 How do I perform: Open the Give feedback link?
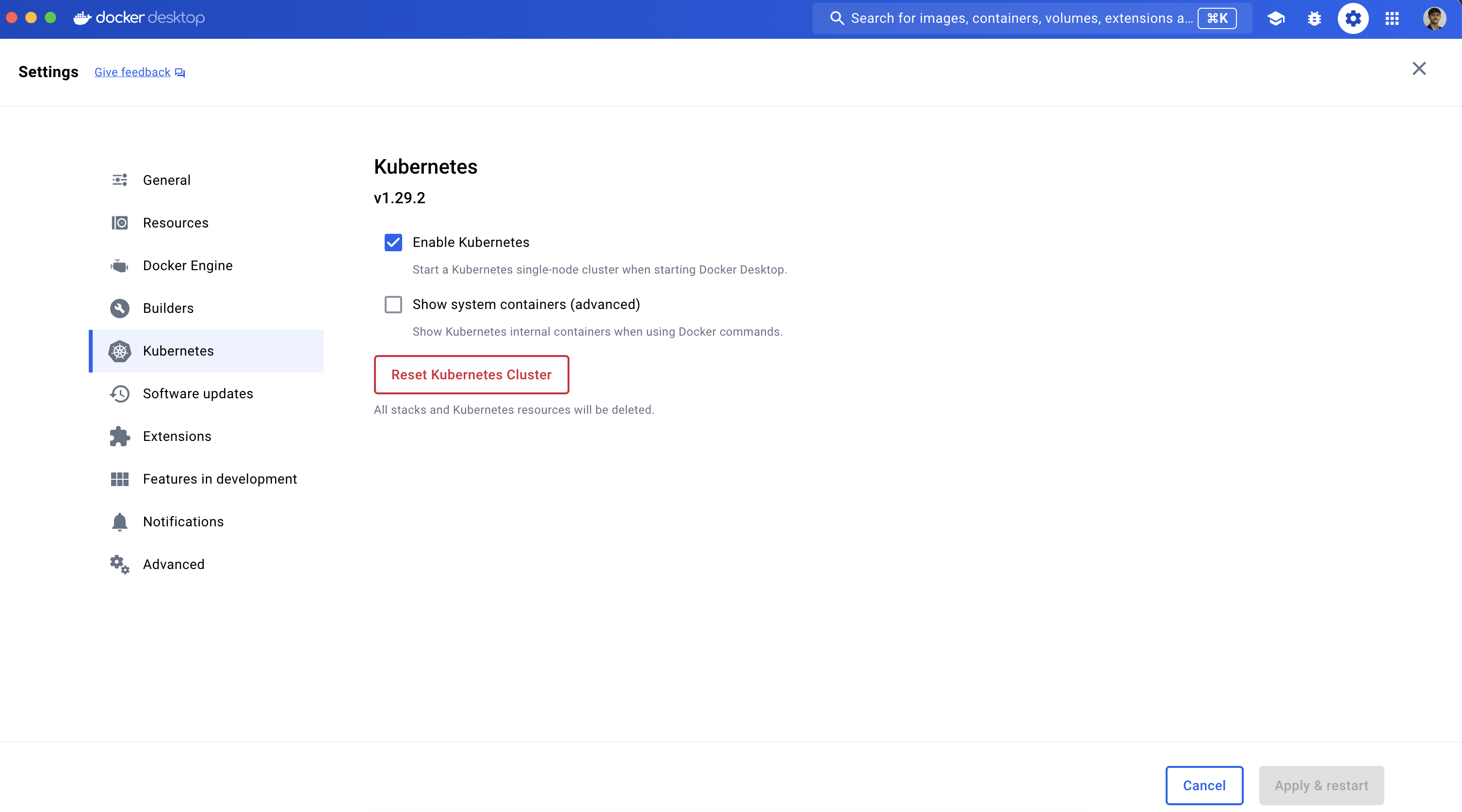click(x=132, y=72)
